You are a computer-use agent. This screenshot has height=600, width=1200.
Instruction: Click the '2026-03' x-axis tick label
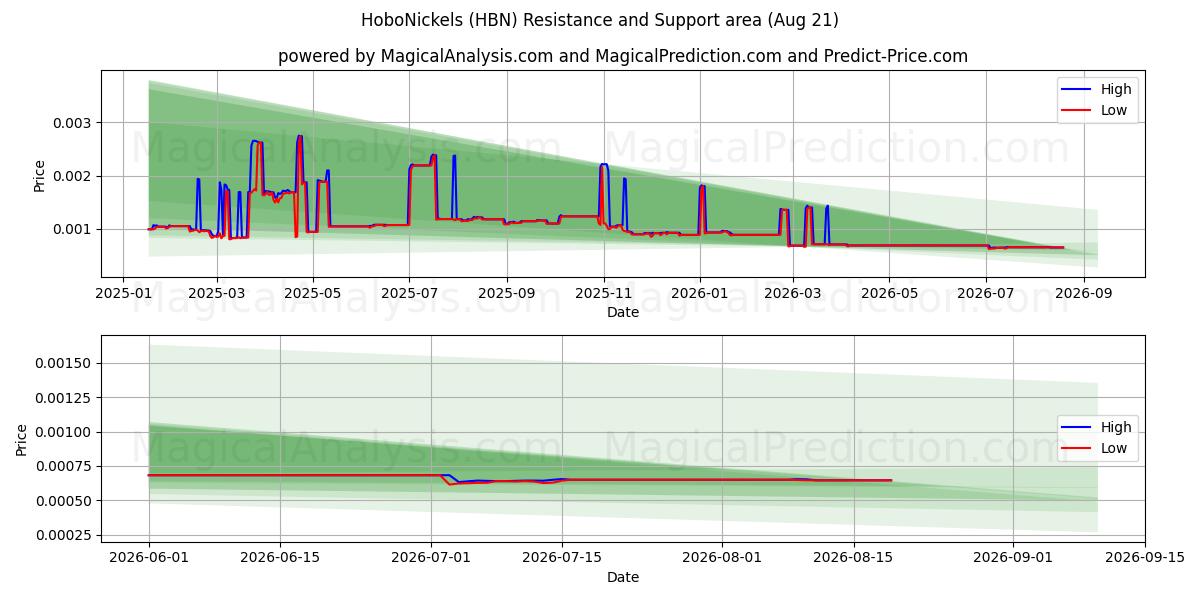pyautogui.click(x=793, y=294)
